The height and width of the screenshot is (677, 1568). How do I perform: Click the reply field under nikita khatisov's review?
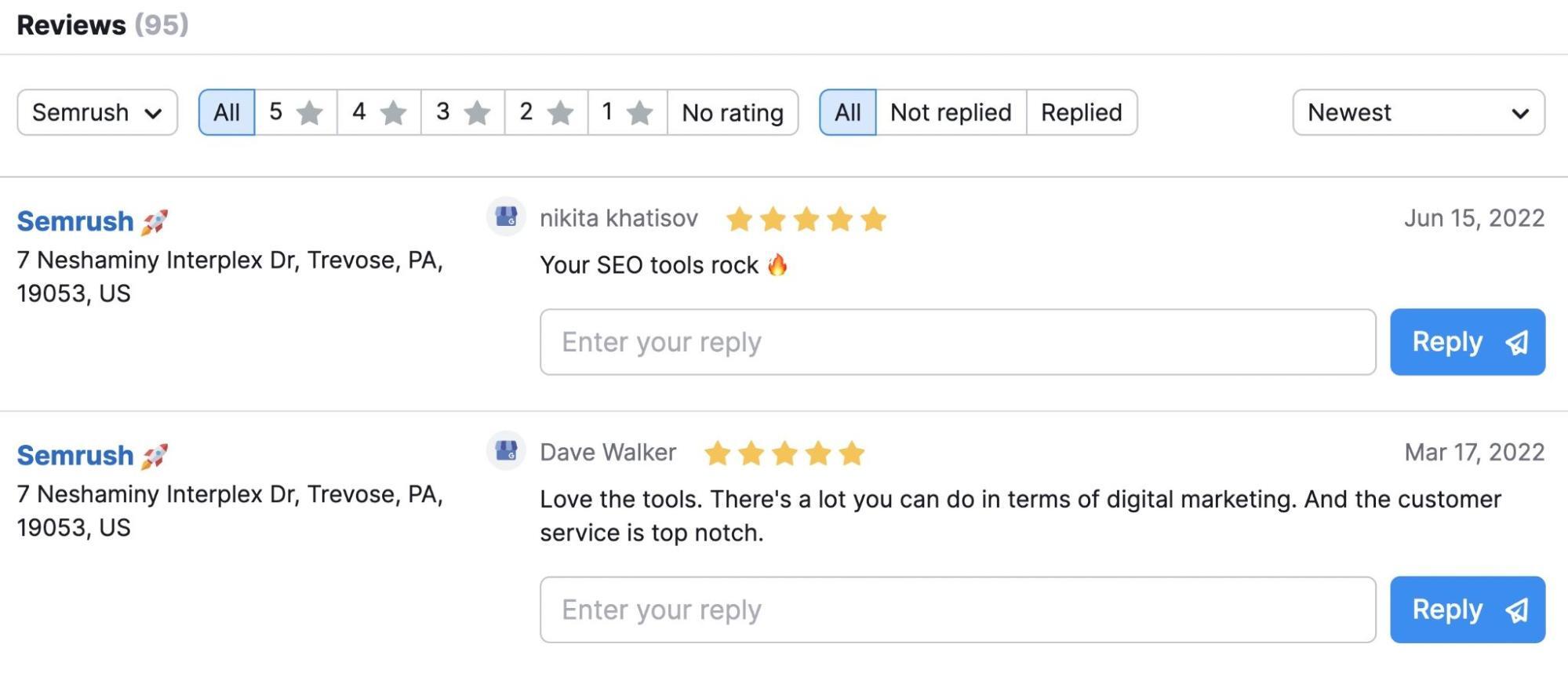957,342
